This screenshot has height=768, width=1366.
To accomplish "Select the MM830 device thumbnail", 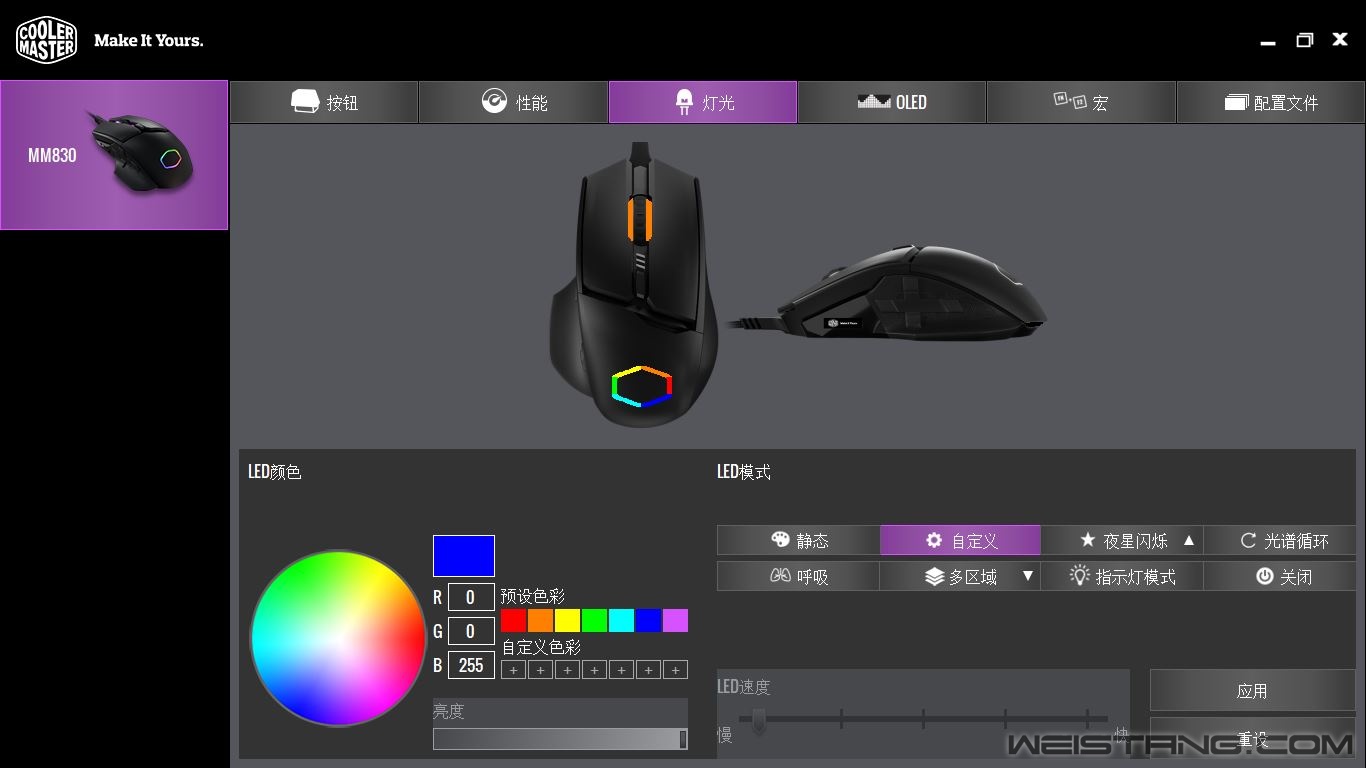I will [x=114, y=155].
